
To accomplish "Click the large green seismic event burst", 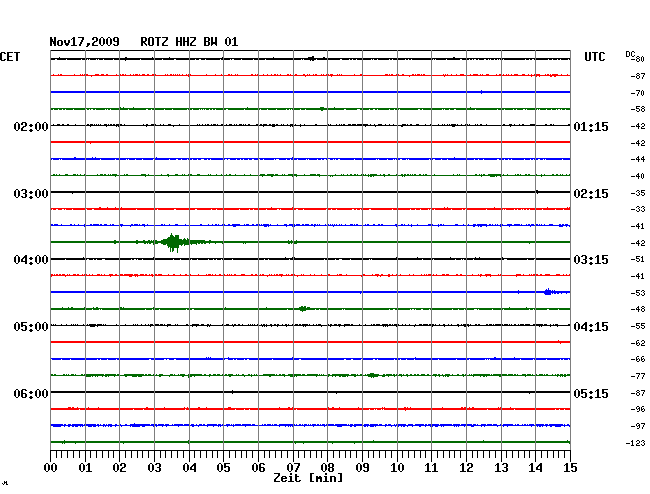I will (174, 242).
